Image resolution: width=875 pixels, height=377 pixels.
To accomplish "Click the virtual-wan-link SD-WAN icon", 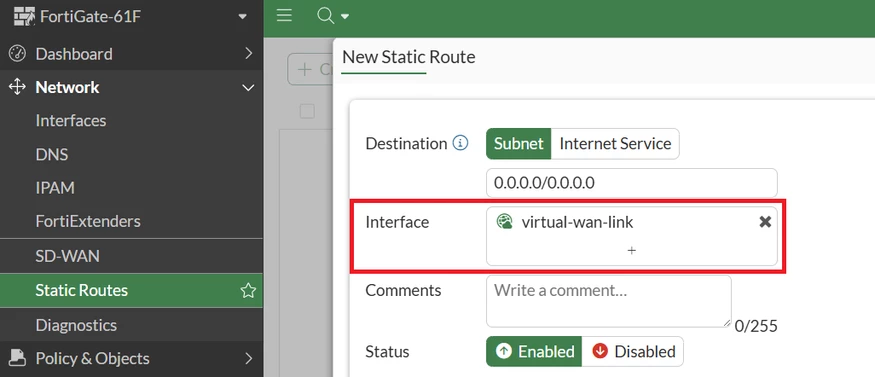I will [504, 222].
